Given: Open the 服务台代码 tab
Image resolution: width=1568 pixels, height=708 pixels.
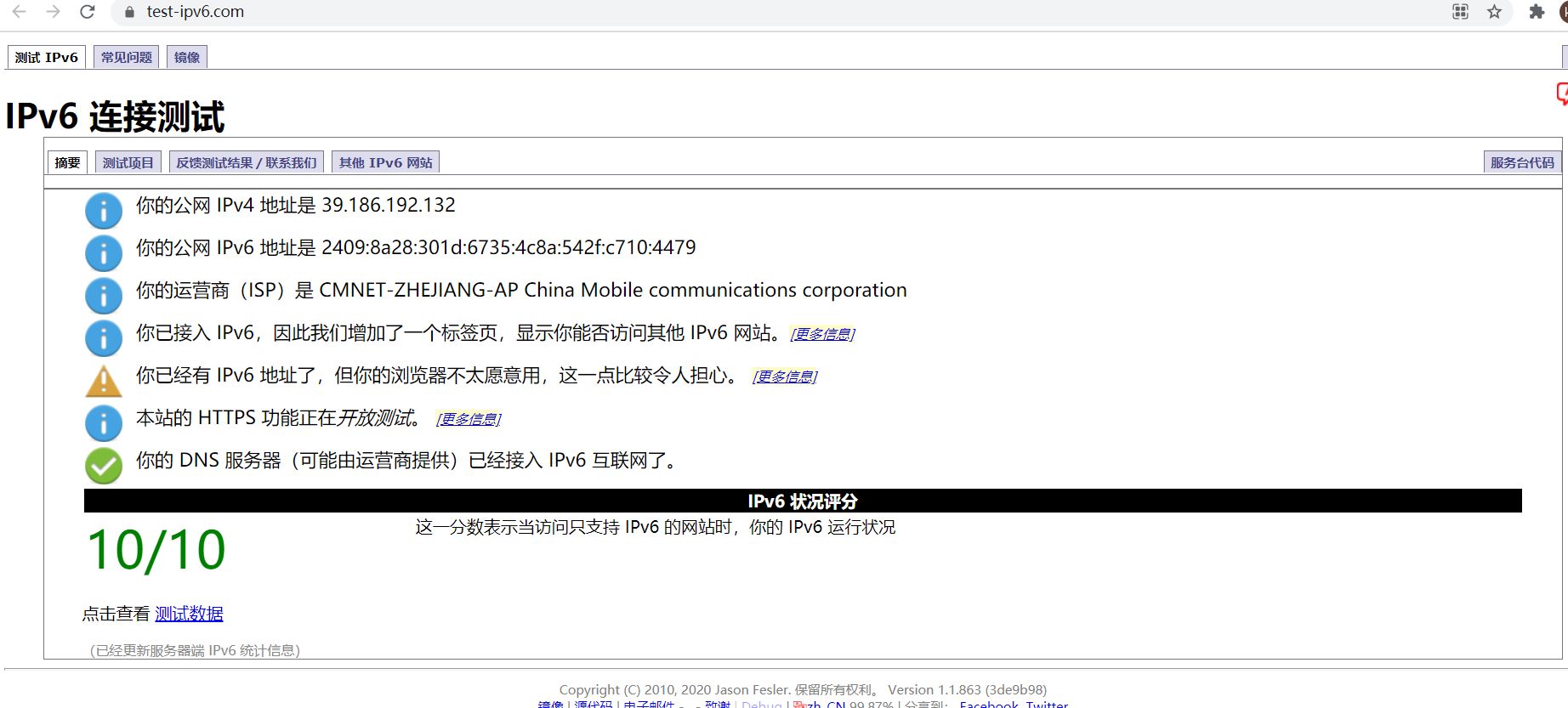Looking at the screenshot, I should tap(1521, 162).
